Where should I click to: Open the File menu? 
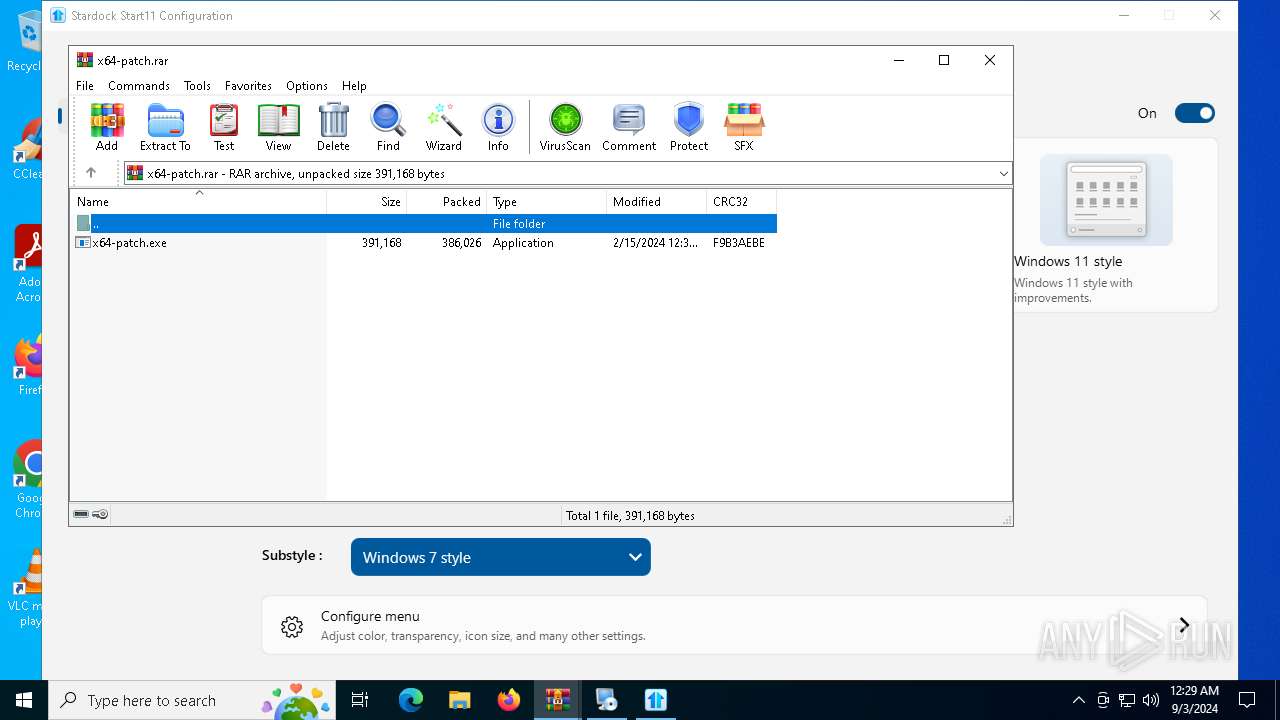[85, 86]
